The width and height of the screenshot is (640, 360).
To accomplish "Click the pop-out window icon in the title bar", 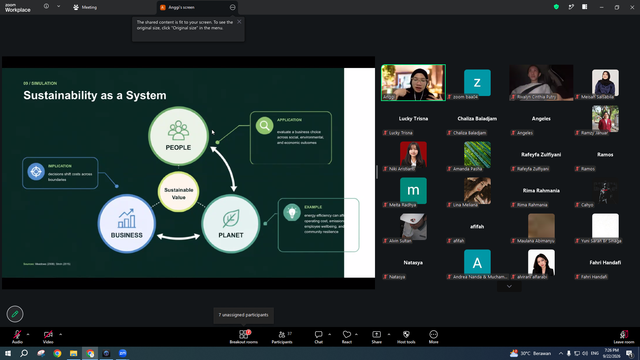I will (571, 7).
